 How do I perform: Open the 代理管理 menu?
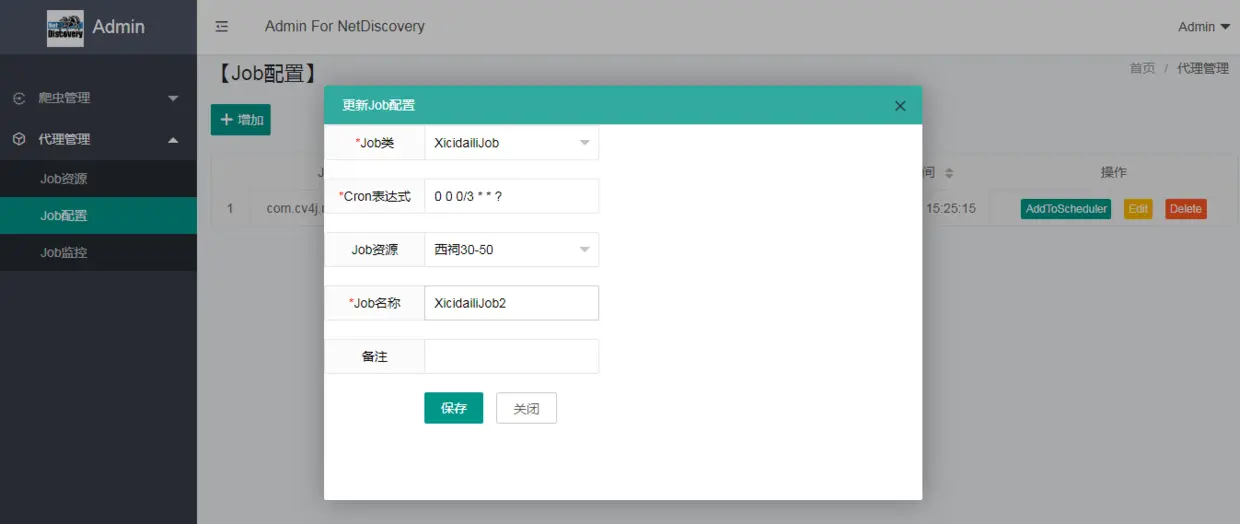[98, 139]
